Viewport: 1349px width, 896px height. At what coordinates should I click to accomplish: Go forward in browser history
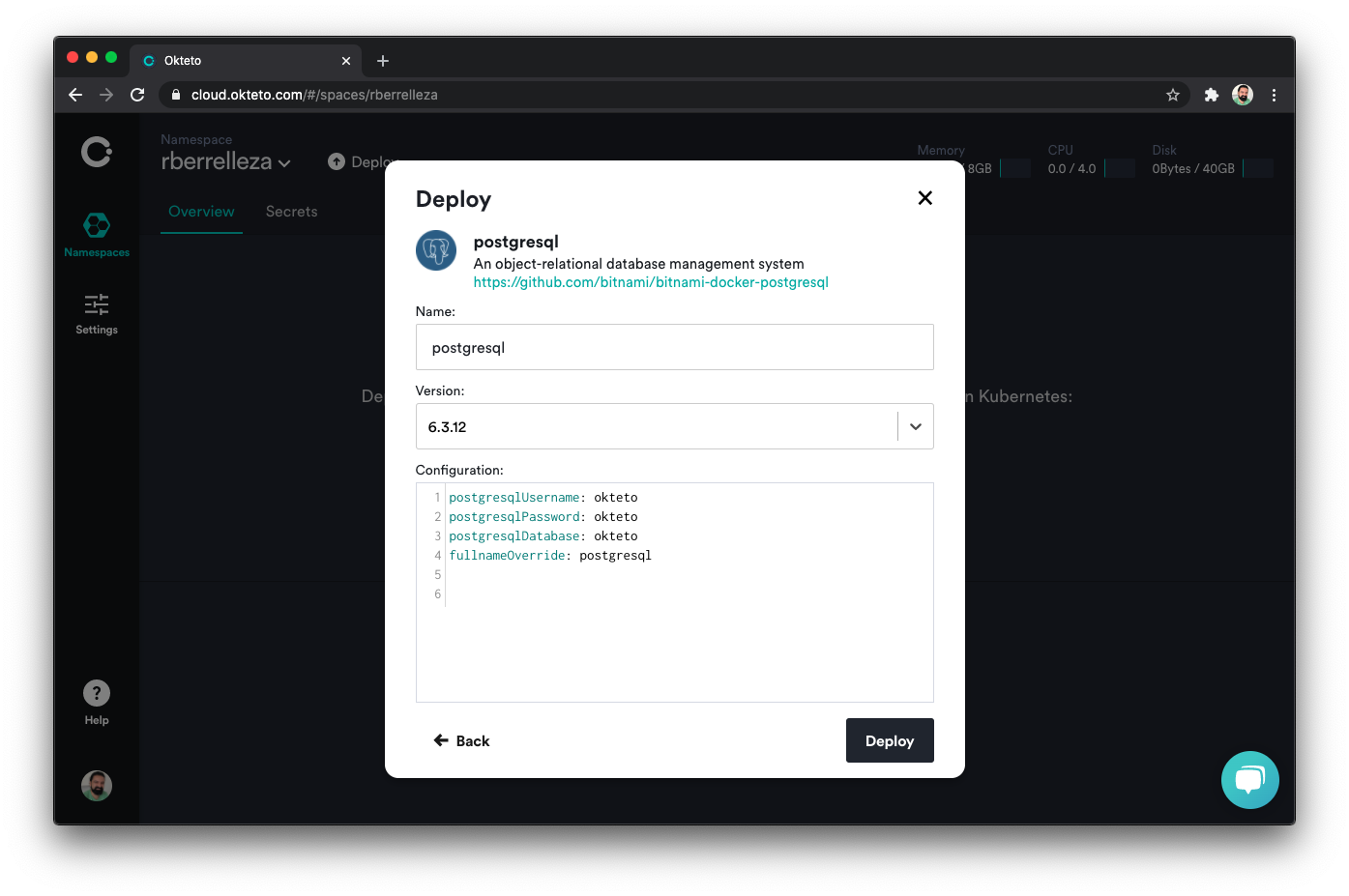[106, 95]
